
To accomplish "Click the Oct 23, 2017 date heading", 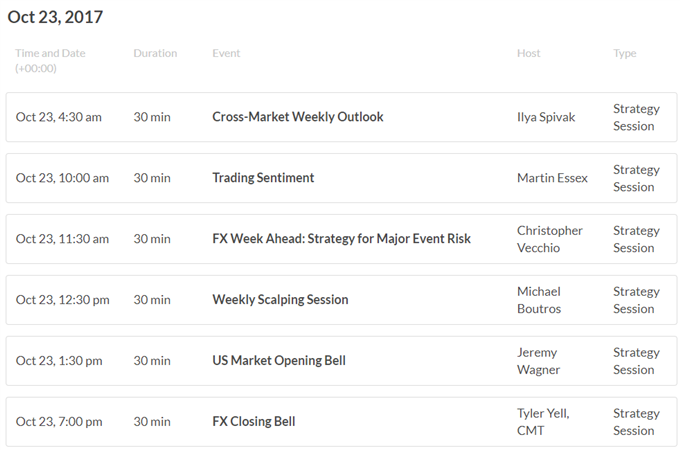I will coord(55,17).
